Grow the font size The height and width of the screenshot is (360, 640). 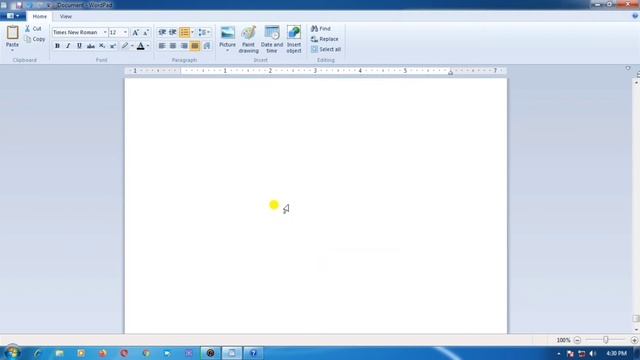pyautogui.click(x=135, y=32)
